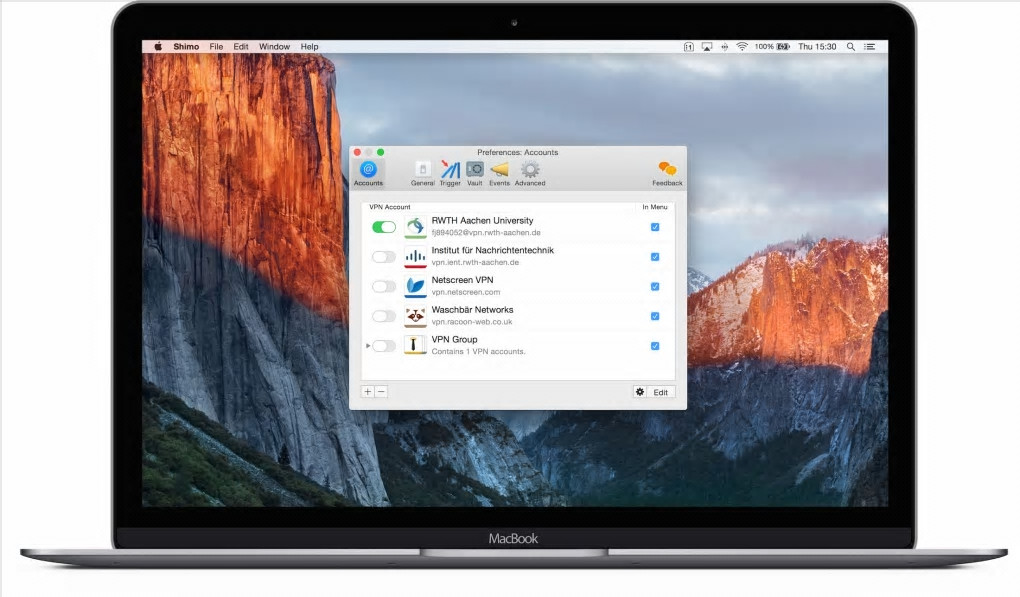Select the RWTH Aachen University account name
The height and width of the screenshot is (597, 1020).
tap(482, 220)
